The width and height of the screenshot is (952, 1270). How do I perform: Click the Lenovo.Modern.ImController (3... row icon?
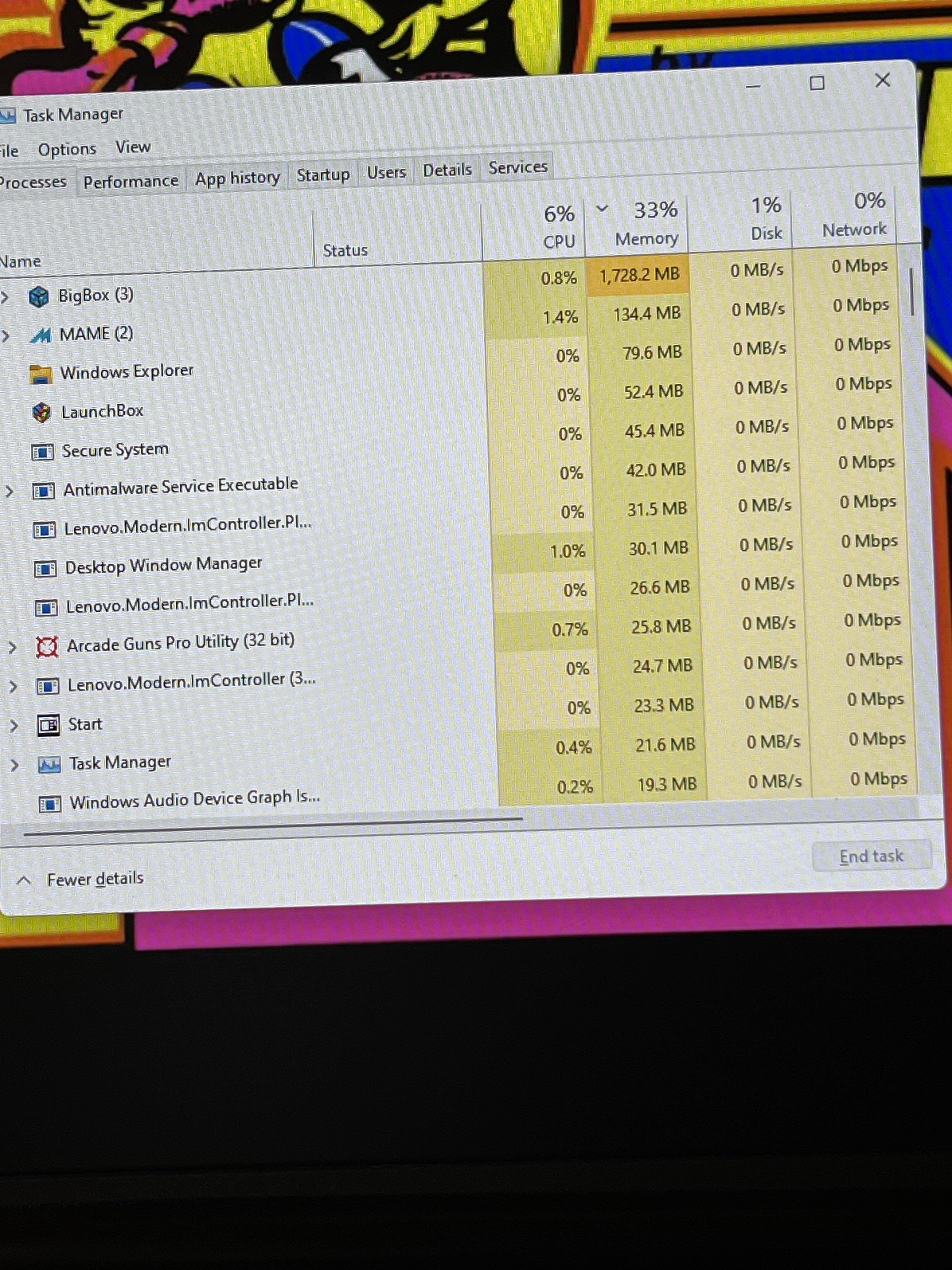pyautogui.click(x=48, y=686)
